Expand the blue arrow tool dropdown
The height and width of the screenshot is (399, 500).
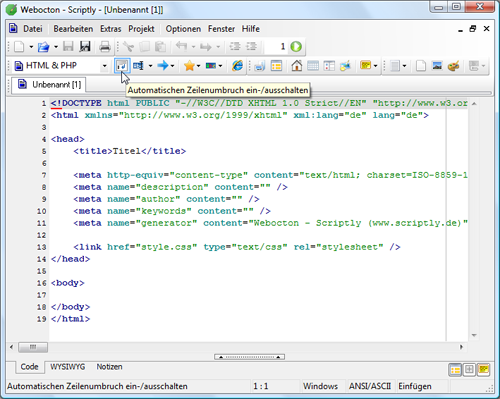point(172,66)
